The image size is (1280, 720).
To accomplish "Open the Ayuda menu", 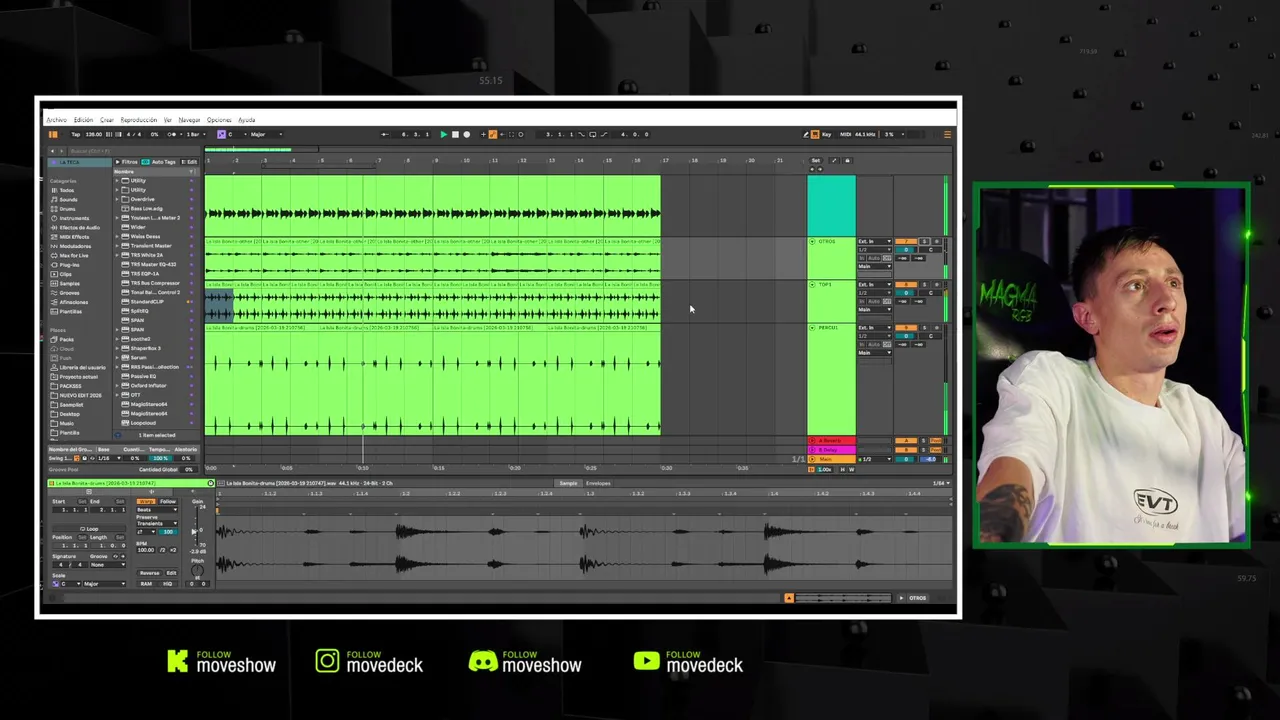I will (246, 120).
